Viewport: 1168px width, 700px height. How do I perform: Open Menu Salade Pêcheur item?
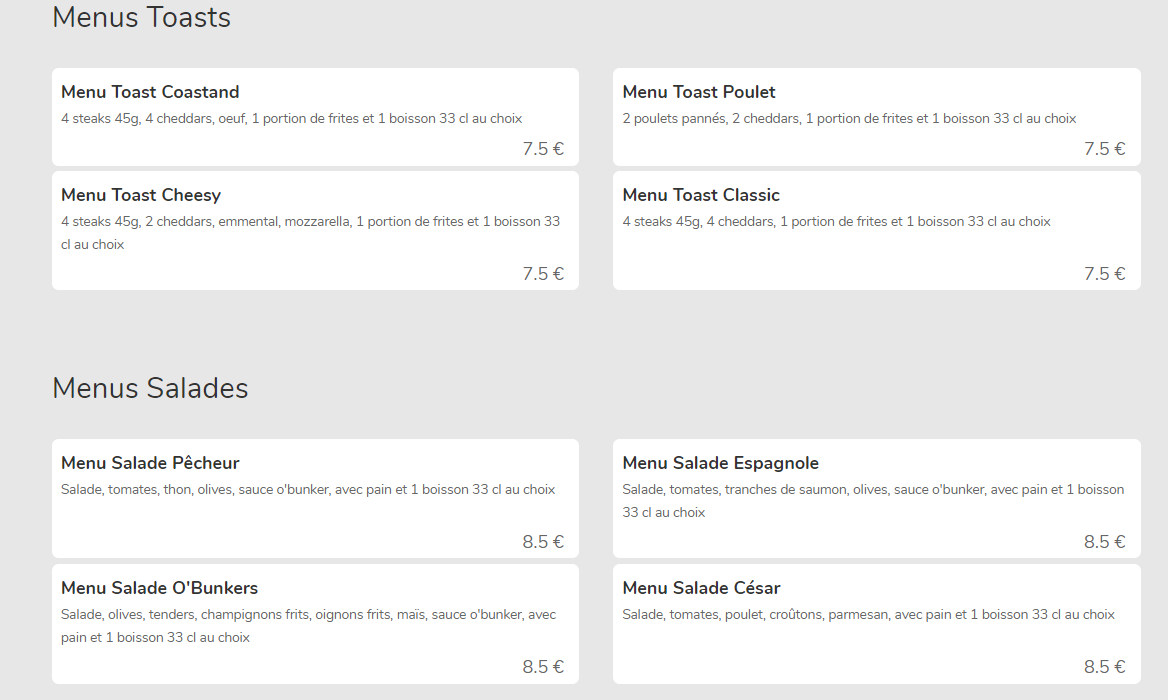point(315,498)
